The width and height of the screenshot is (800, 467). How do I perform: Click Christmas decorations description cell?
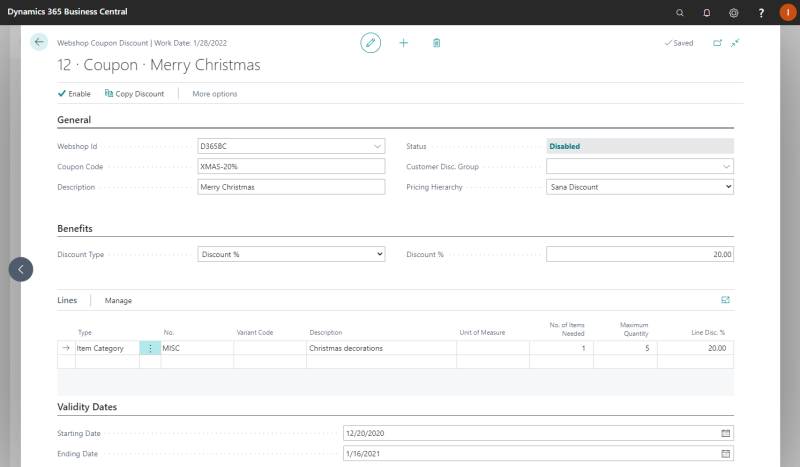[381, 348]
